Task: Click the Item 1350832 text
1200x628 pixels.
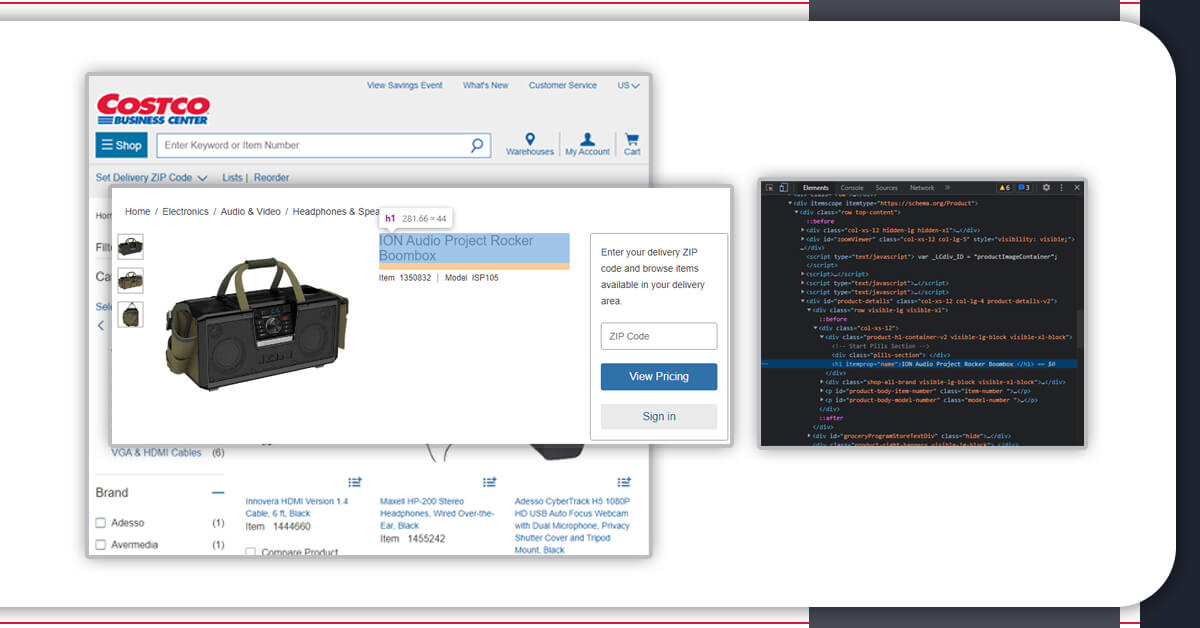Action: [405, 278]
